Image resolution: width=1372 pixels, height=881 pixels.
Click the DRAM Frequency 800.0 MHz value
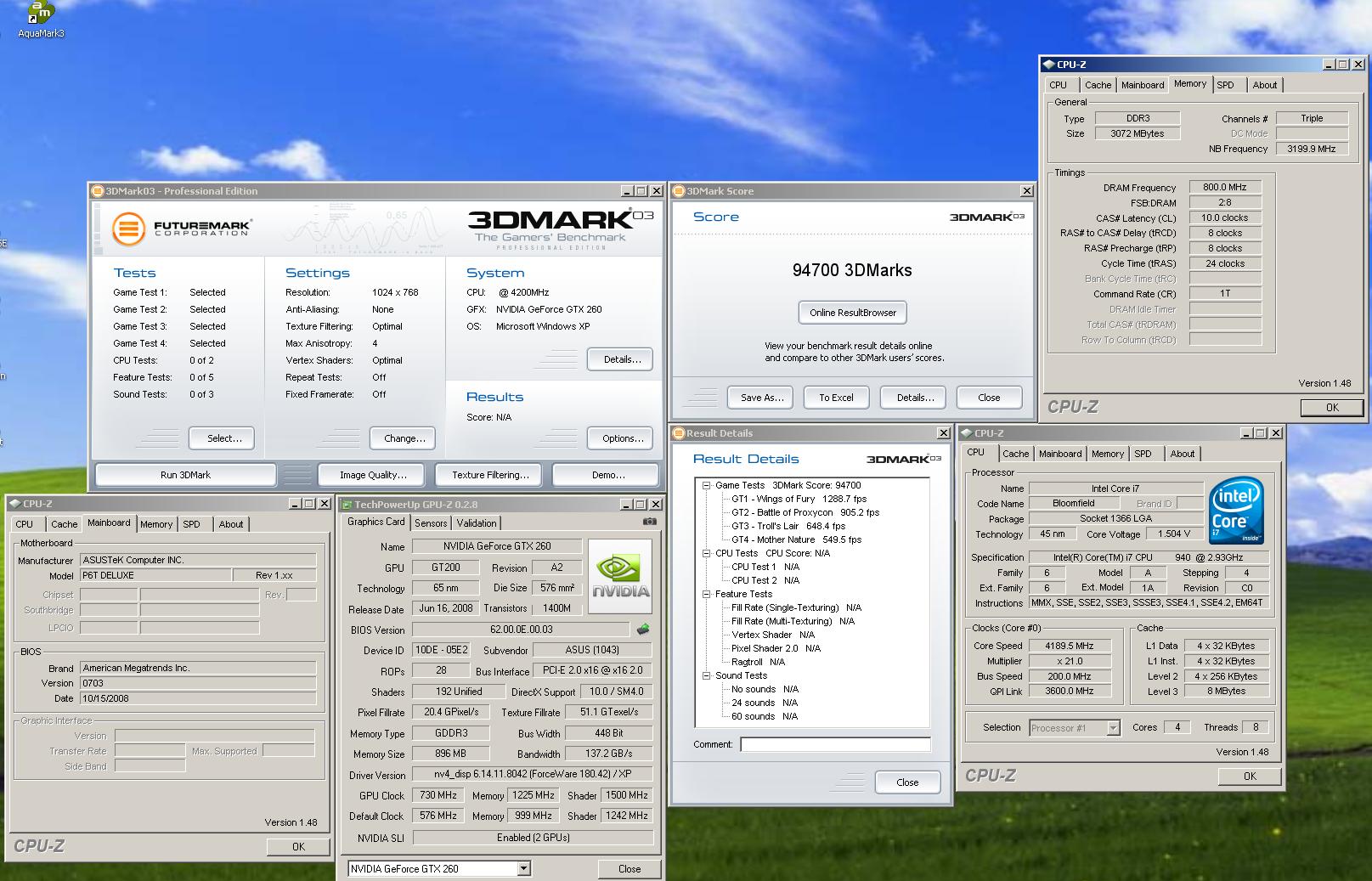point(1224,187)
